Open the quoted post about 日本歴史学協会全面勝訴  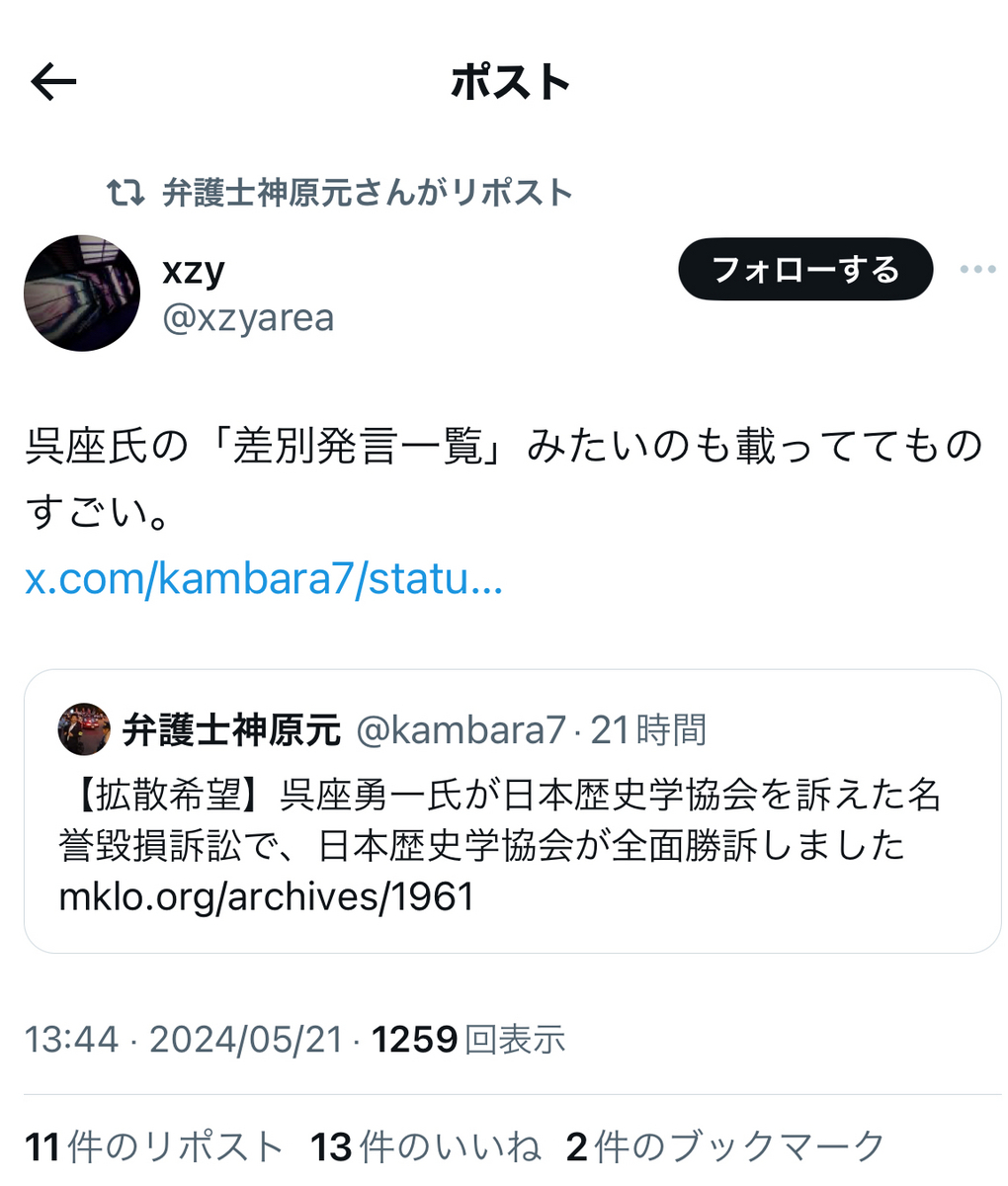tap(512, 811)
